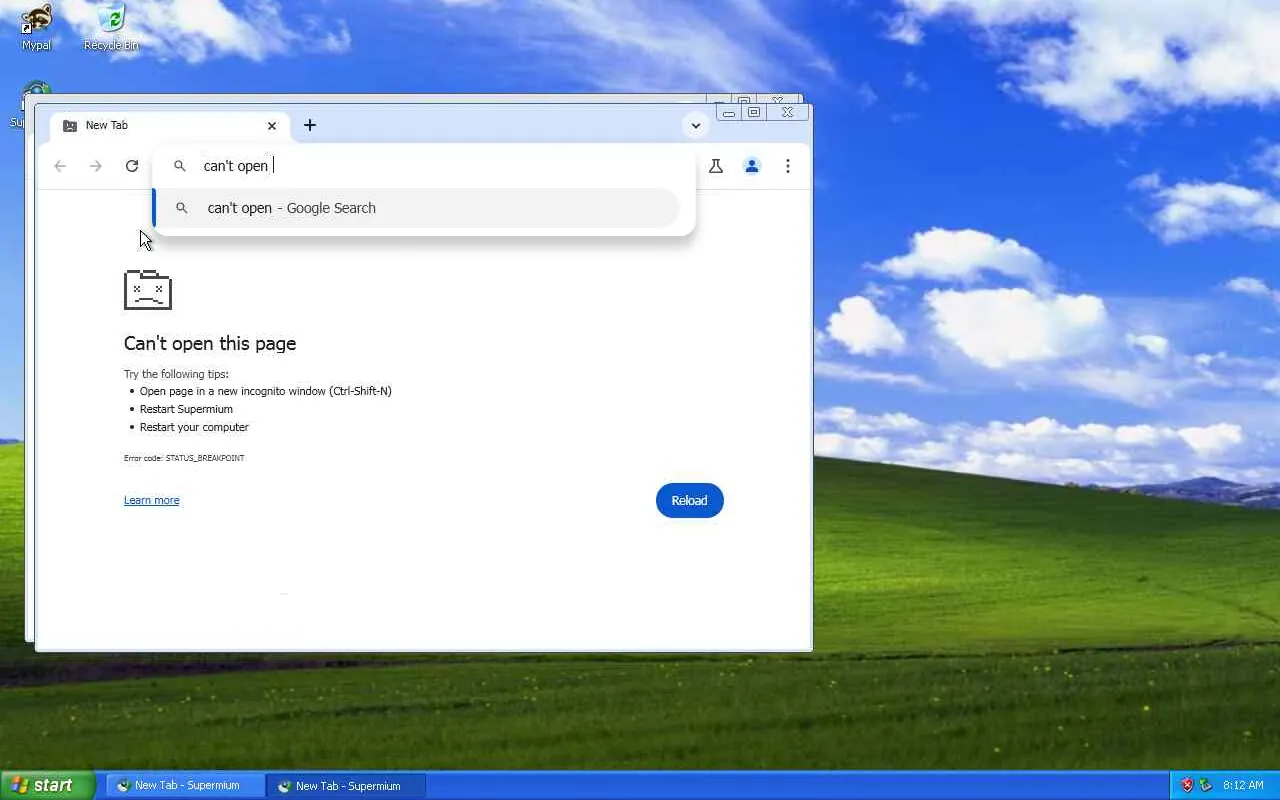Follow the Learn more link
Viewport: 1280px width, 800px height.
click(152, 500)
